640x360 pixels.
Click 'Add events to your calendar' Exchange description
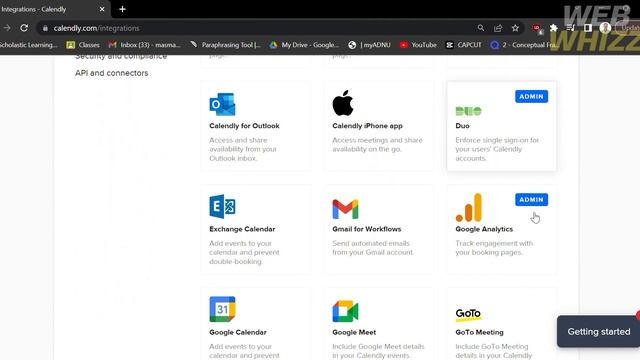click(x=244, y=252)
